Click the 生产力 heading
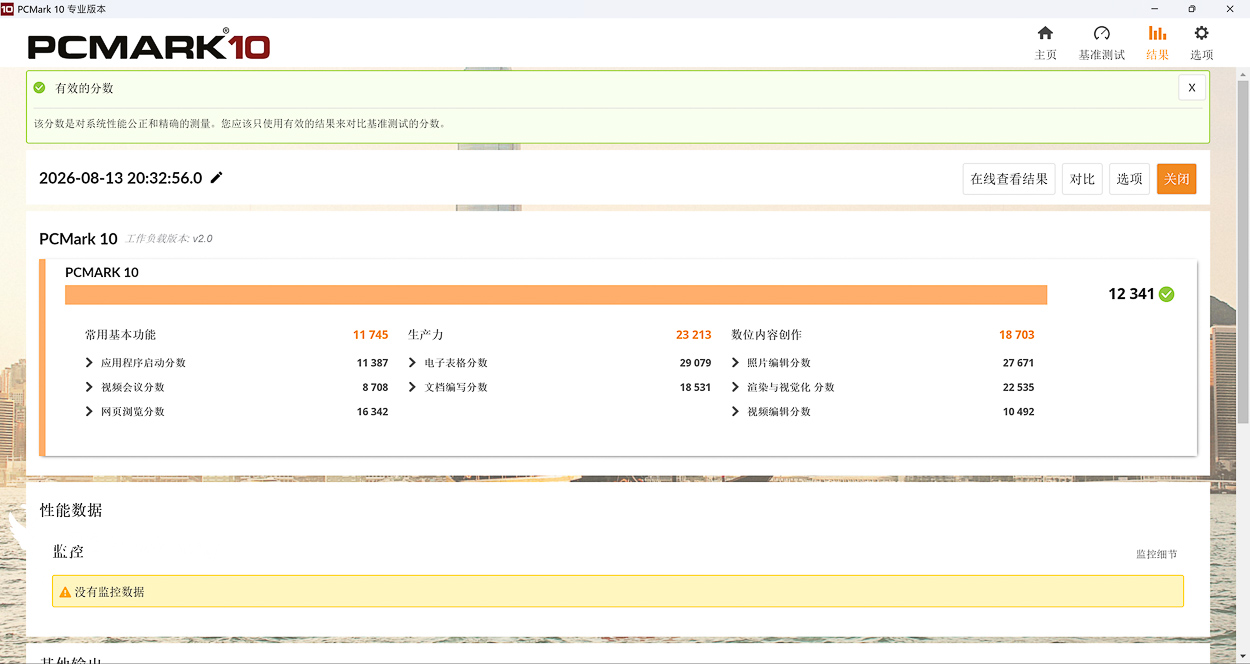The image size is (1250, 664). (425, 335)
